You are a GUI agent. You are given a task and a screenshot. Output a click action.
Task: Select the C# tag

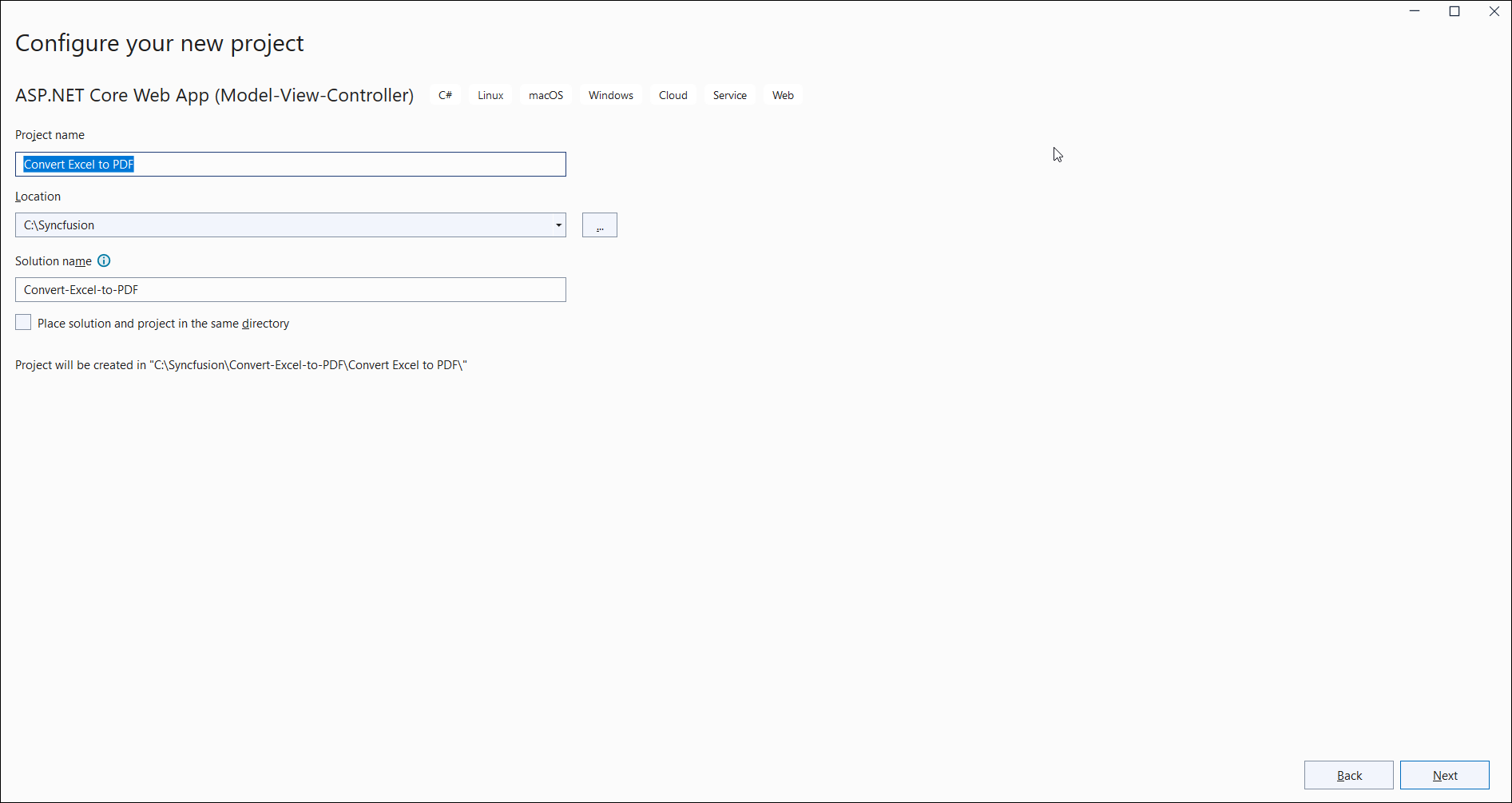click(445, 95)
